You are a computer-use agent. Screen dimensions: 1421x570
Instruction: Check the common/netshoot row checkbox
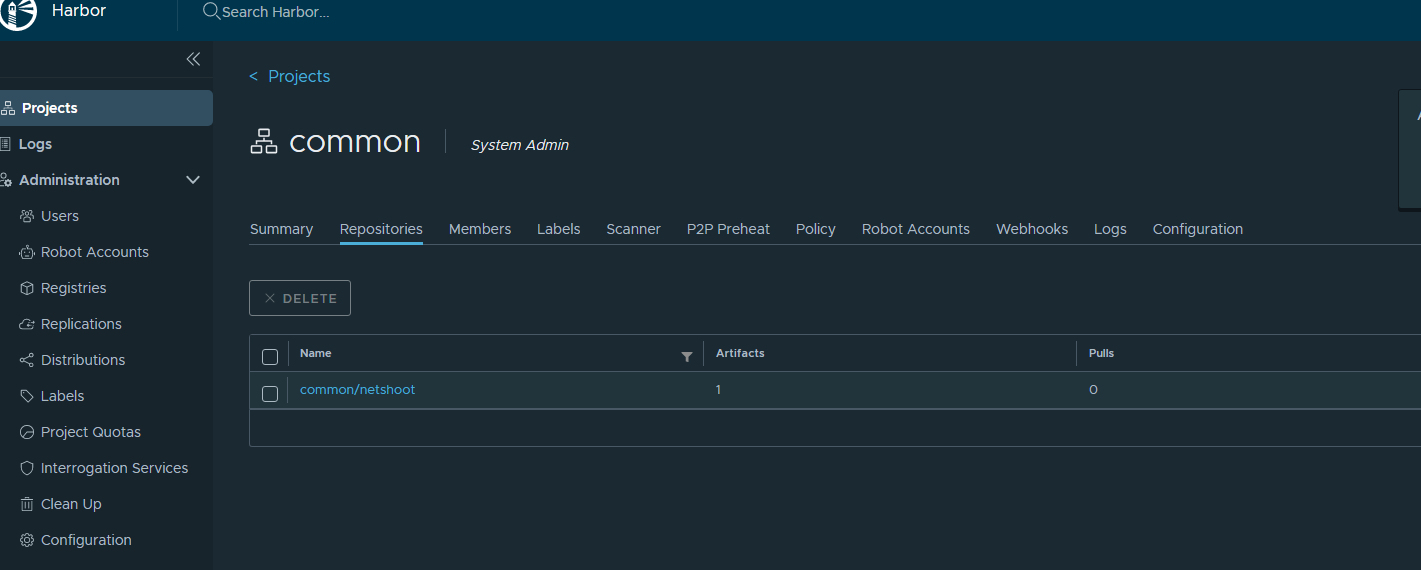pyautogui.click(x=270, y=393)
